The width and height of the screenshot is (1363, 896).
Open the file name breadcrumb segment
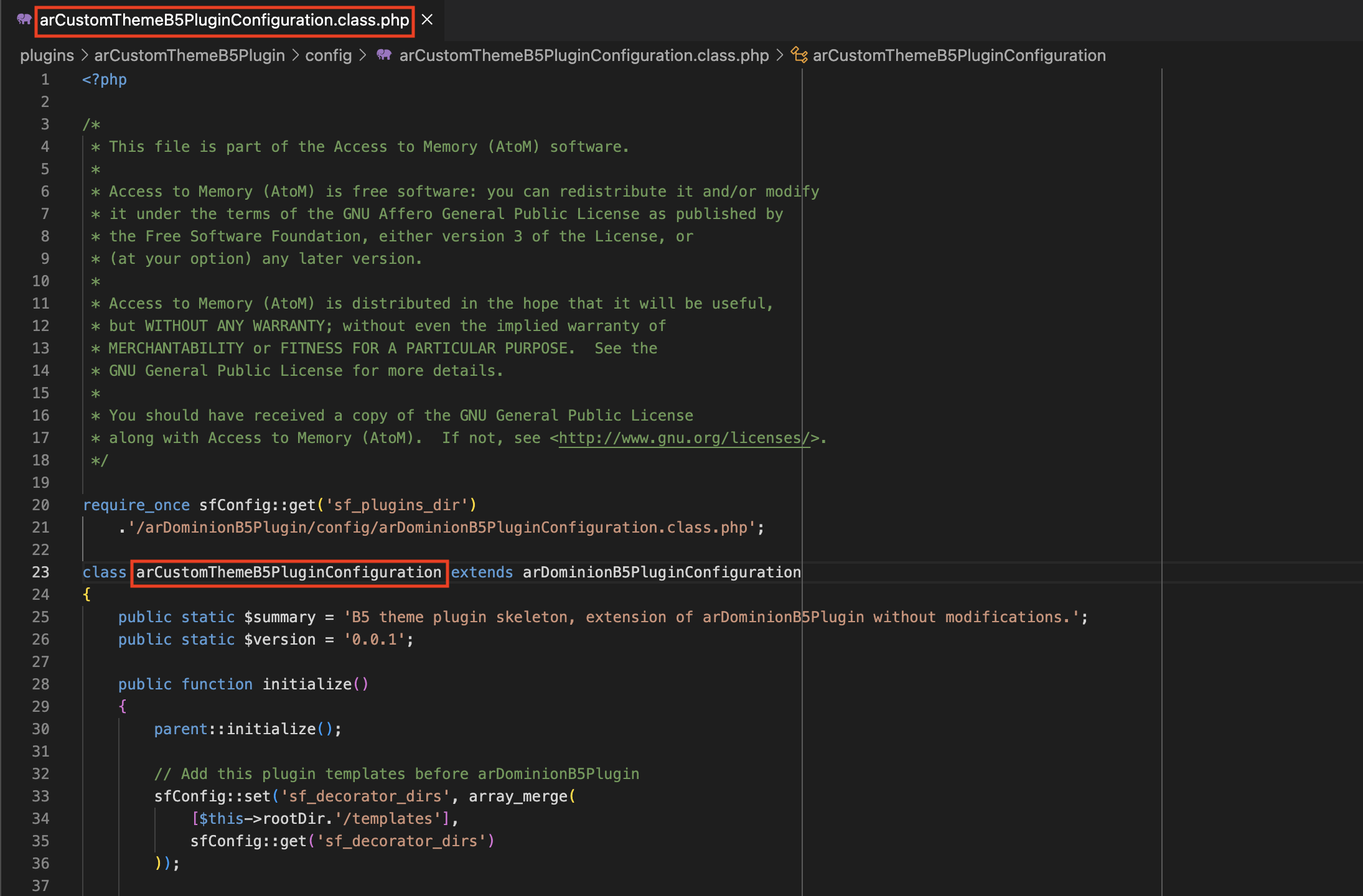pos(584,55)
